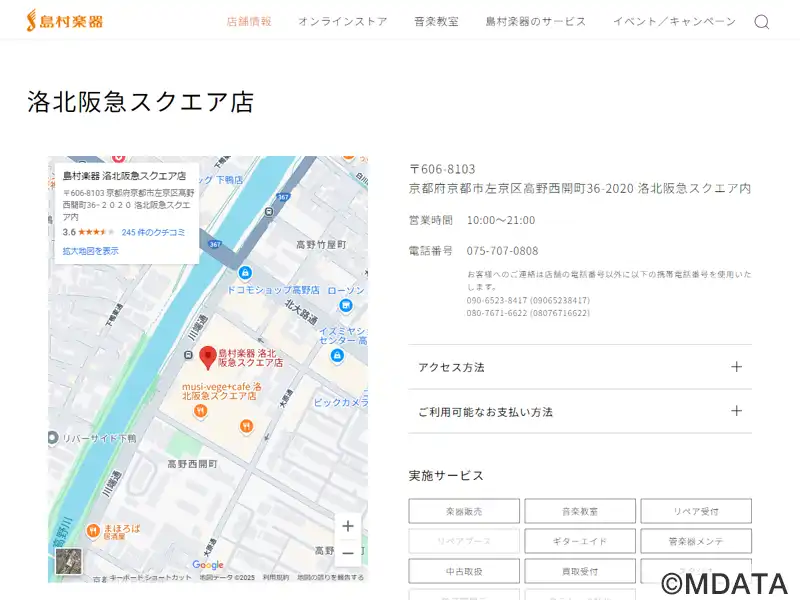800x600 pixels.
Task: Click the phone number 075-707-0808
Action: [502, 251]
